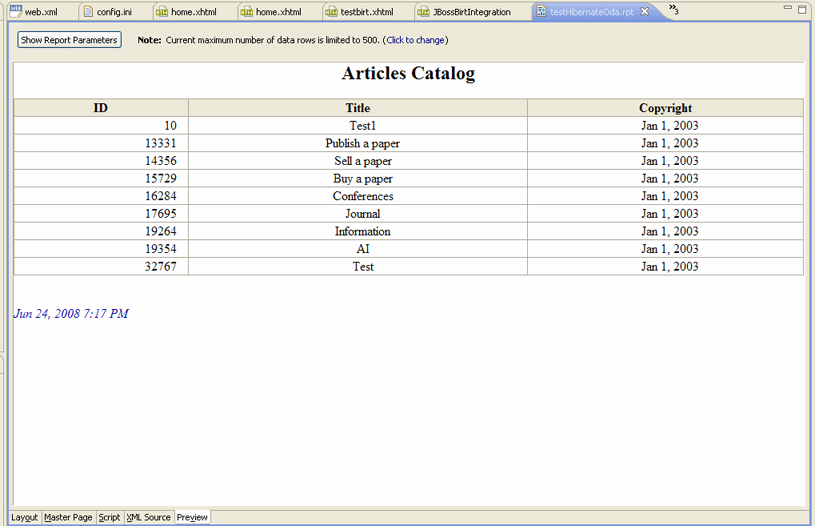Click the copyright date in the Journal row
The height and width of the screenshot is (526, 815).
pyautogui.click(x=665, y=214)
